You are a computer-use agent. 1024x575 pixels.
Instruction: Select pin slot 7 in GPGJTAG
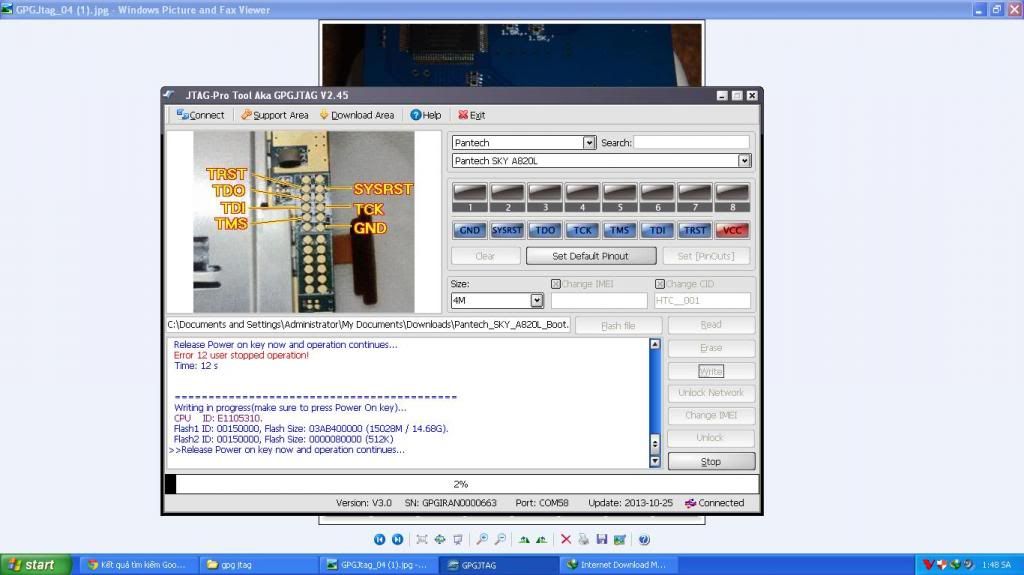click(695, 197)
